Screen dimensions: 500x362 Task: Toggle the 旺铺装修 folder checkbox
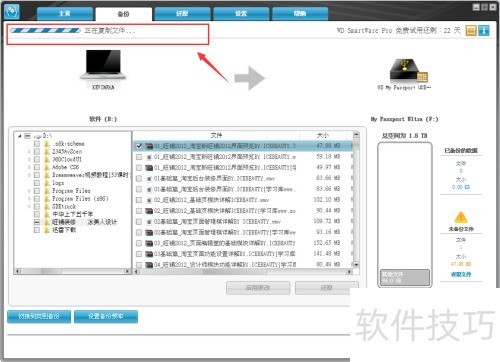coord(37,222)
